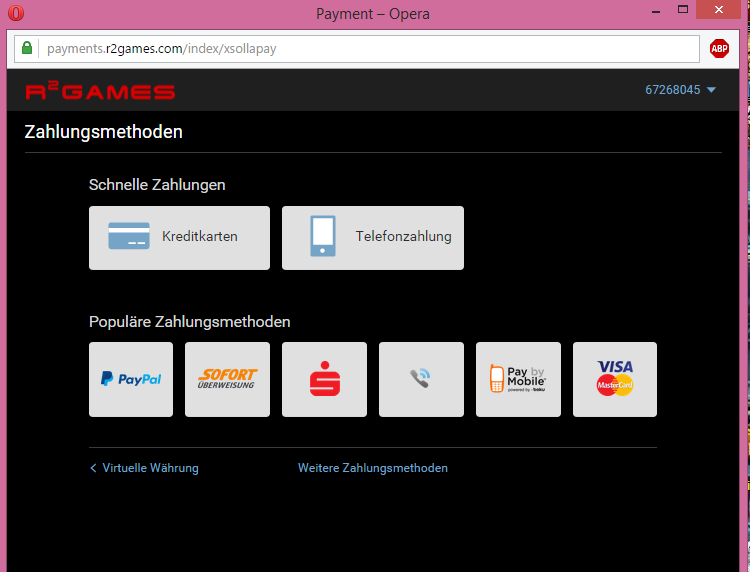Expand the 67268045 account dropdown
Image resolution: width=750 pixels, height=572 pixels.
coord(680,90)
